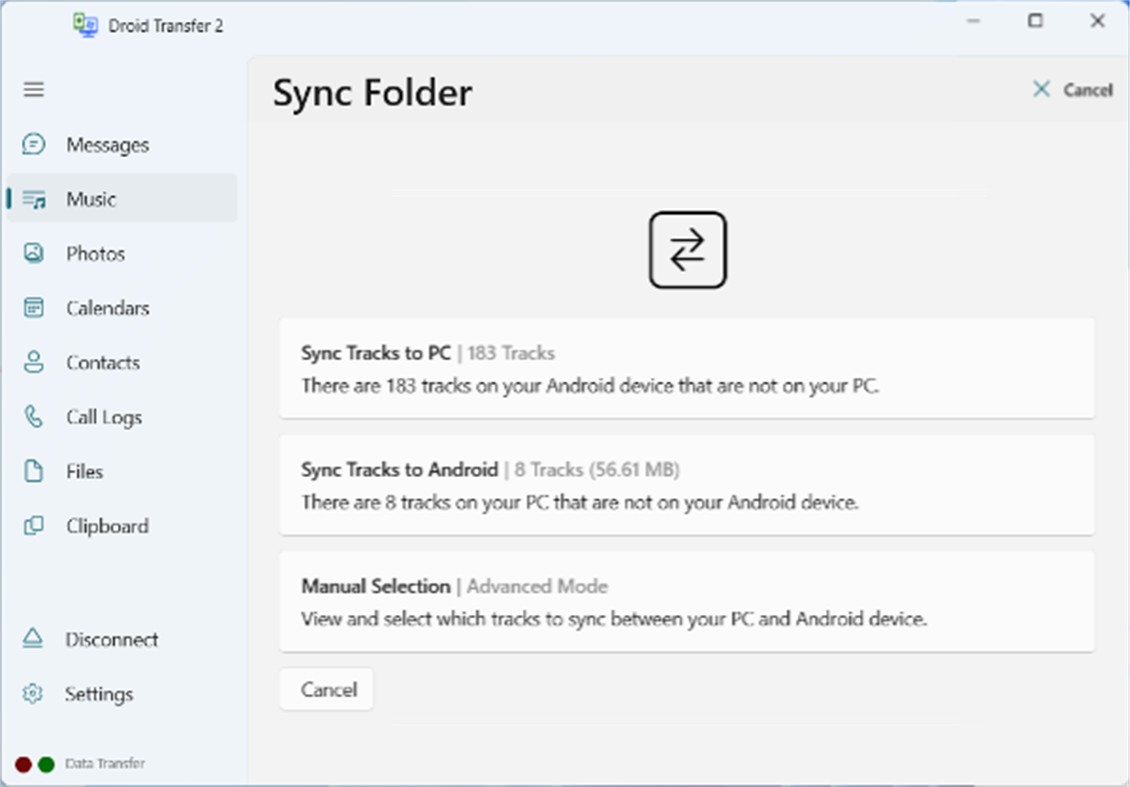Choose Sync Tracks to Android option
The width and height of the screenshot is (1130, 787).
tap(687, 486)
